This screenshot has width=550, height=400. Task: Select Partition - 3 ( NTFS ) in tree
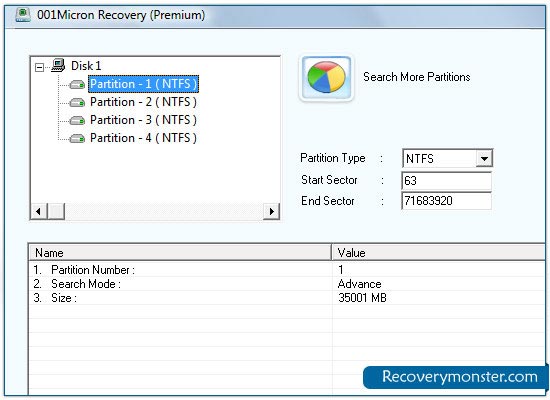click(143, 120)
